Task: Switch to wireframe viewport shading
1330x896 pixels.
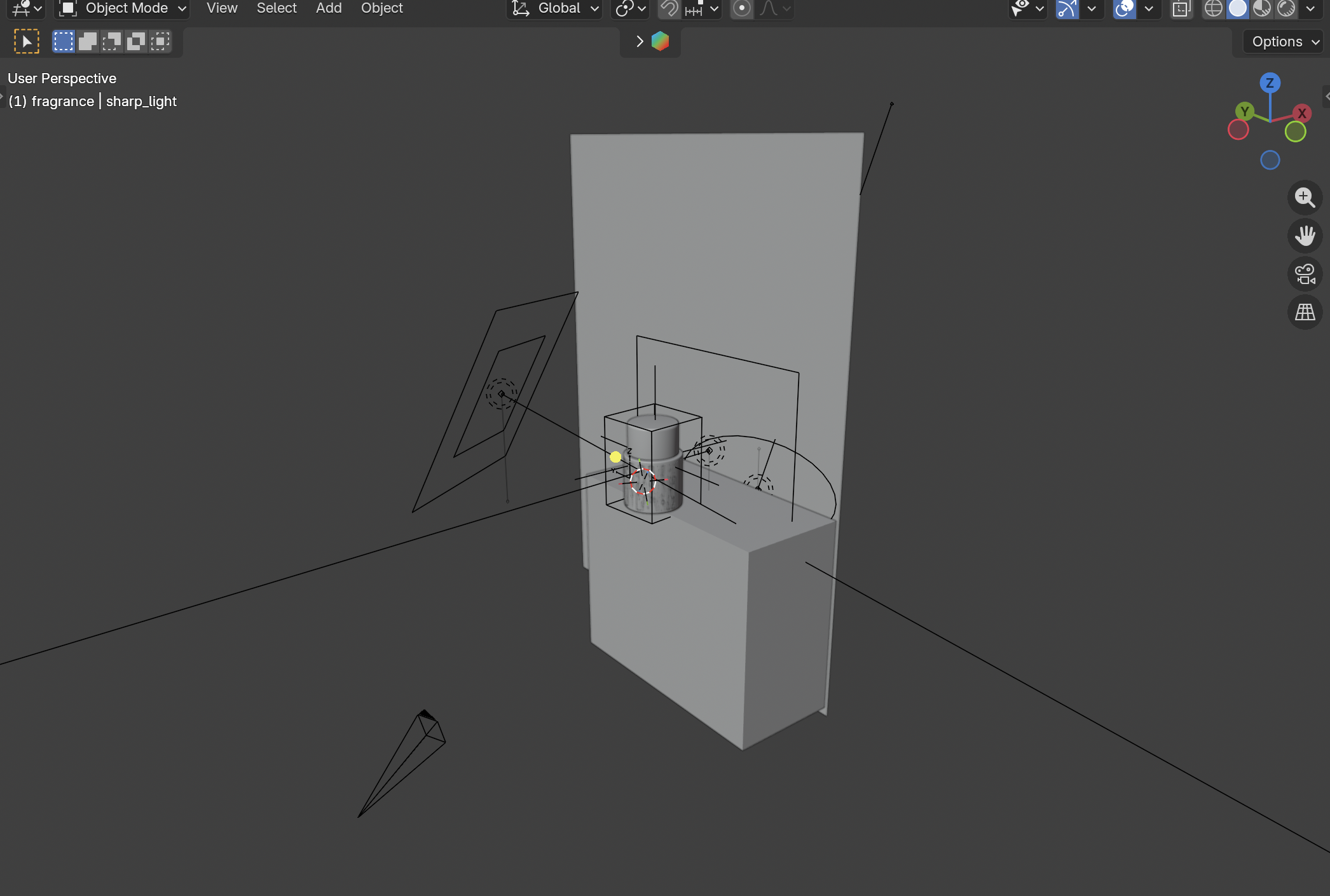Action: (x=1213, y=8)
